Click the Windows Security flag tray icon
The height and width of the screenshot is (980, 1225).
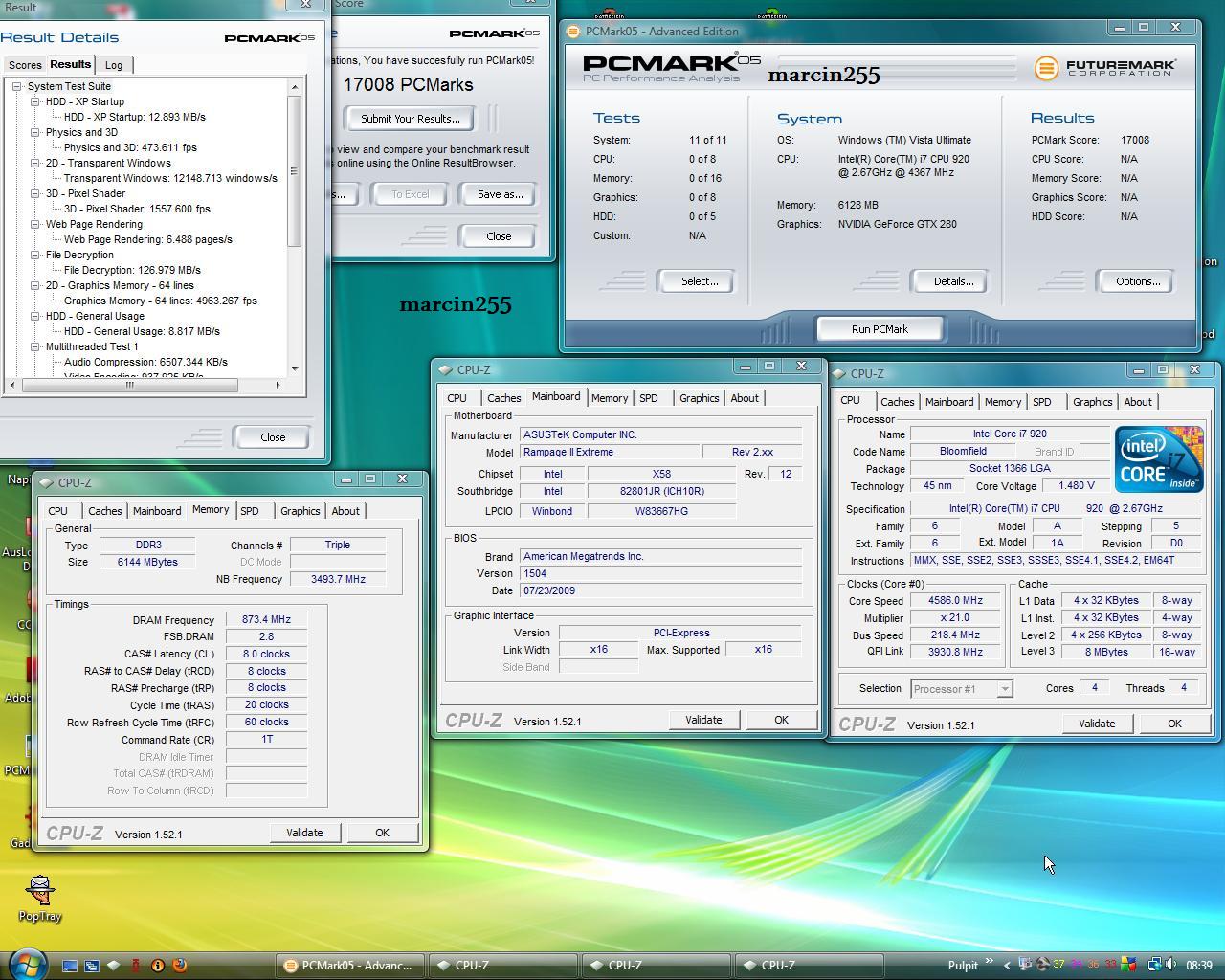pos(1129,965)
